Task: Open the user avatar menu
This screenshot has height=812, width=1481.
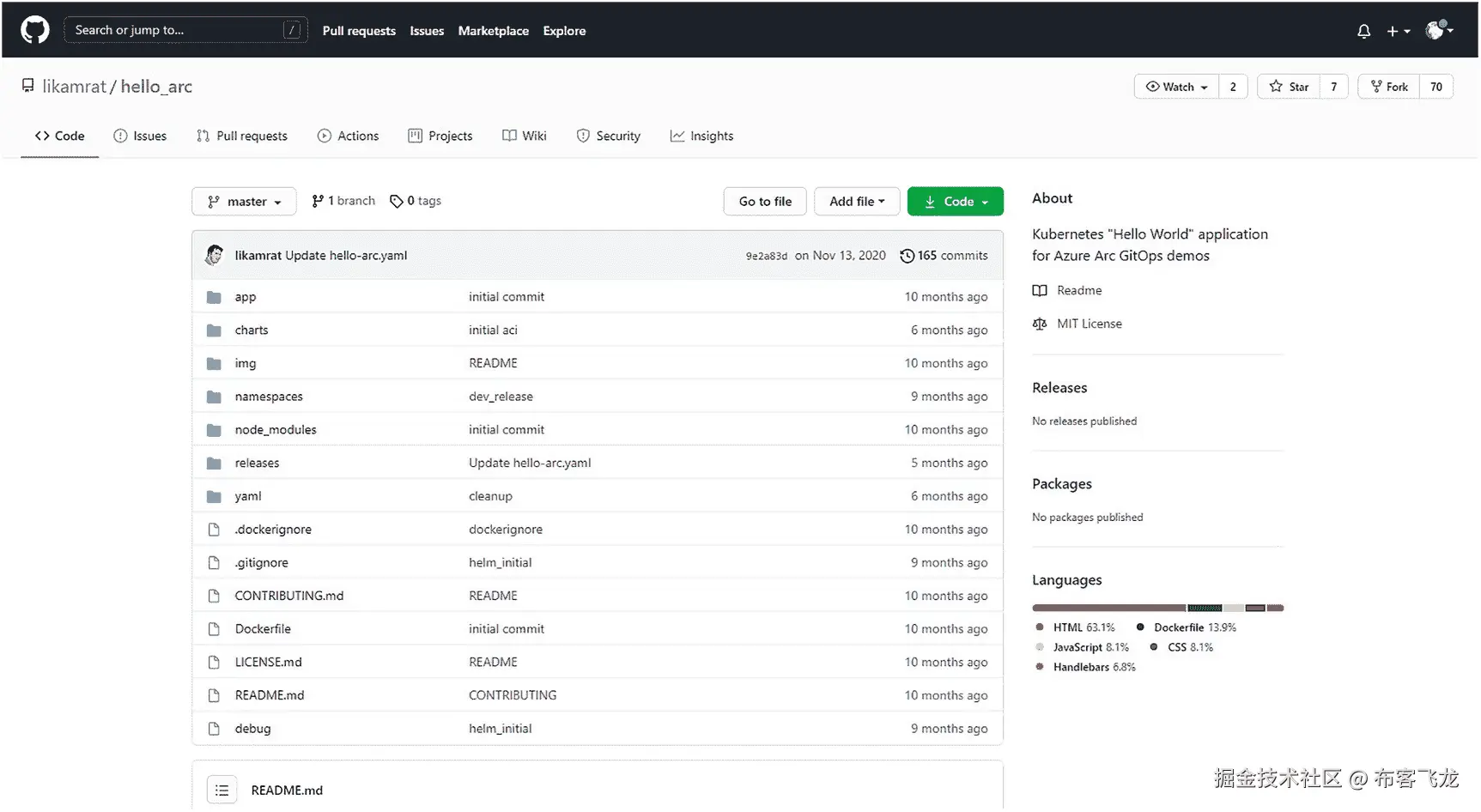Action: [1439, 30]
